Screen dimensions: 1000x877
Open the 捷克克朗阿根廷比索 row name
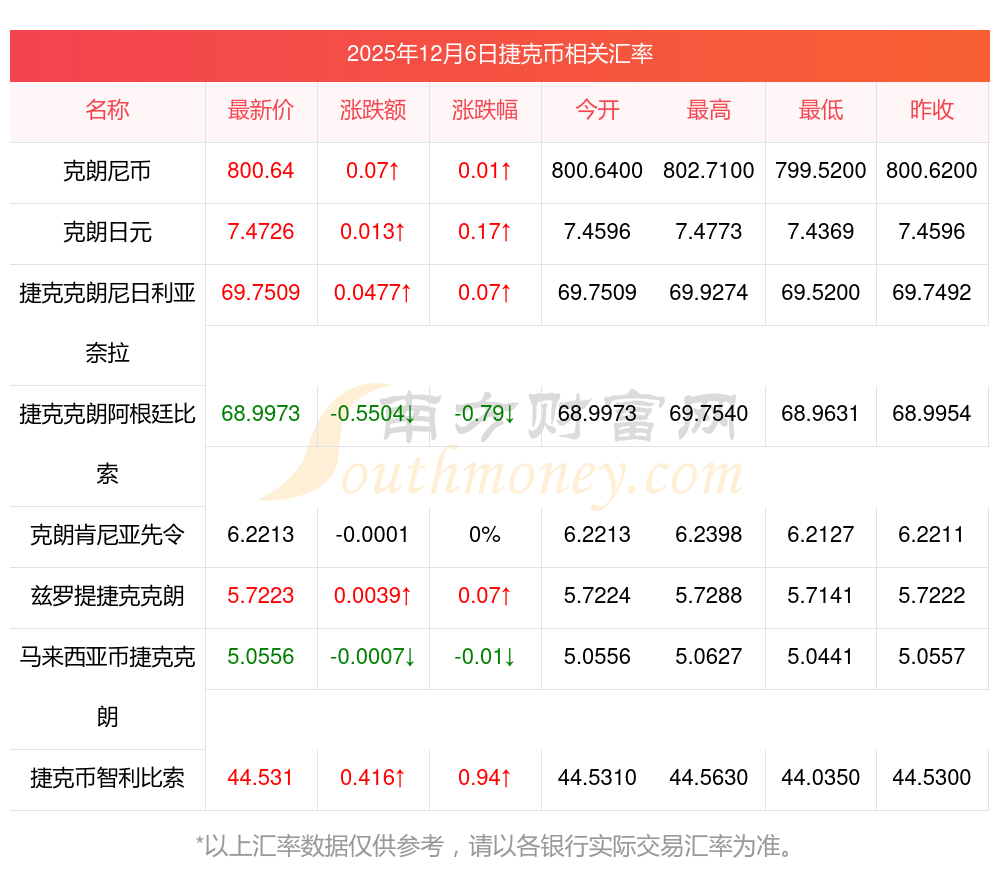(107, 443)
